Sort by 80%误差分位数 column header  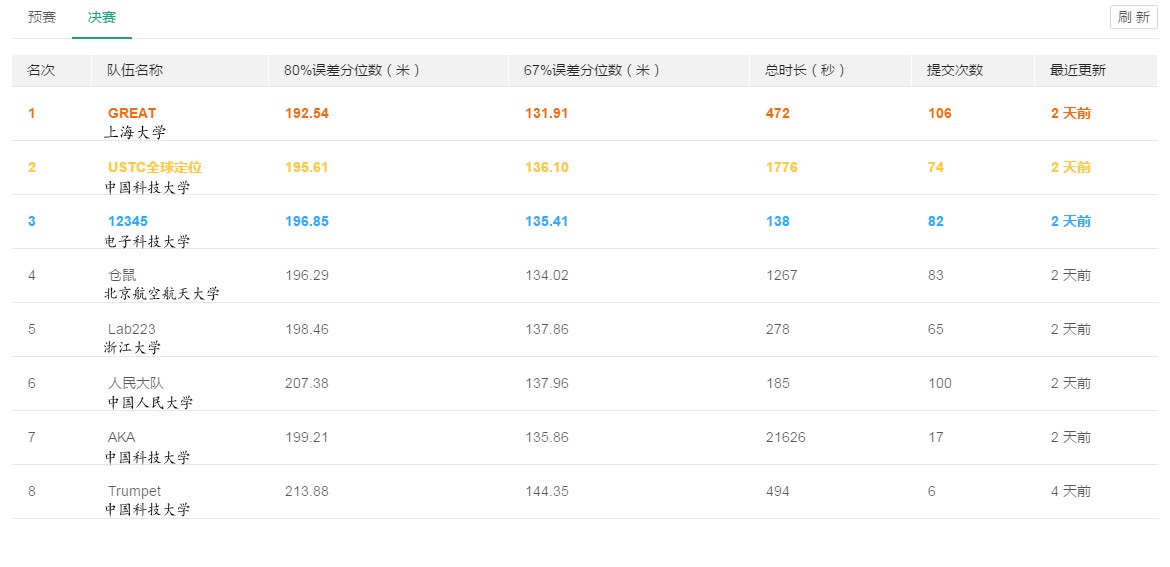point(352,70)
